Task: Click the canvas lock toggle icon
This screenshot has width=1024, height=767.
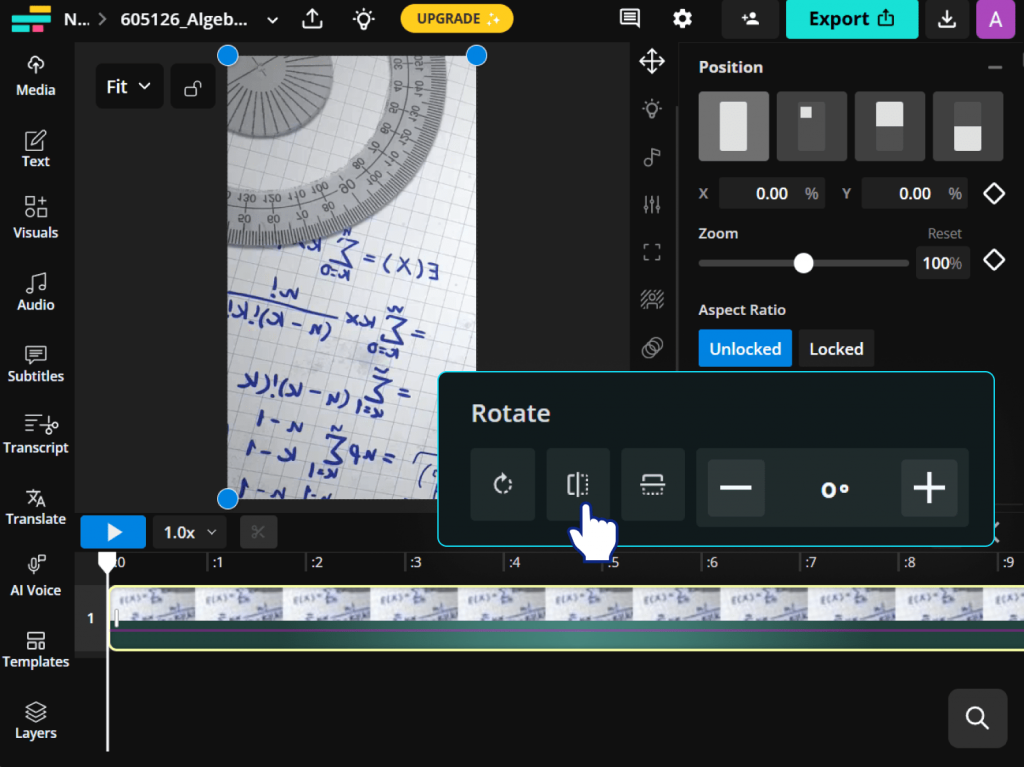Action: 193,88
